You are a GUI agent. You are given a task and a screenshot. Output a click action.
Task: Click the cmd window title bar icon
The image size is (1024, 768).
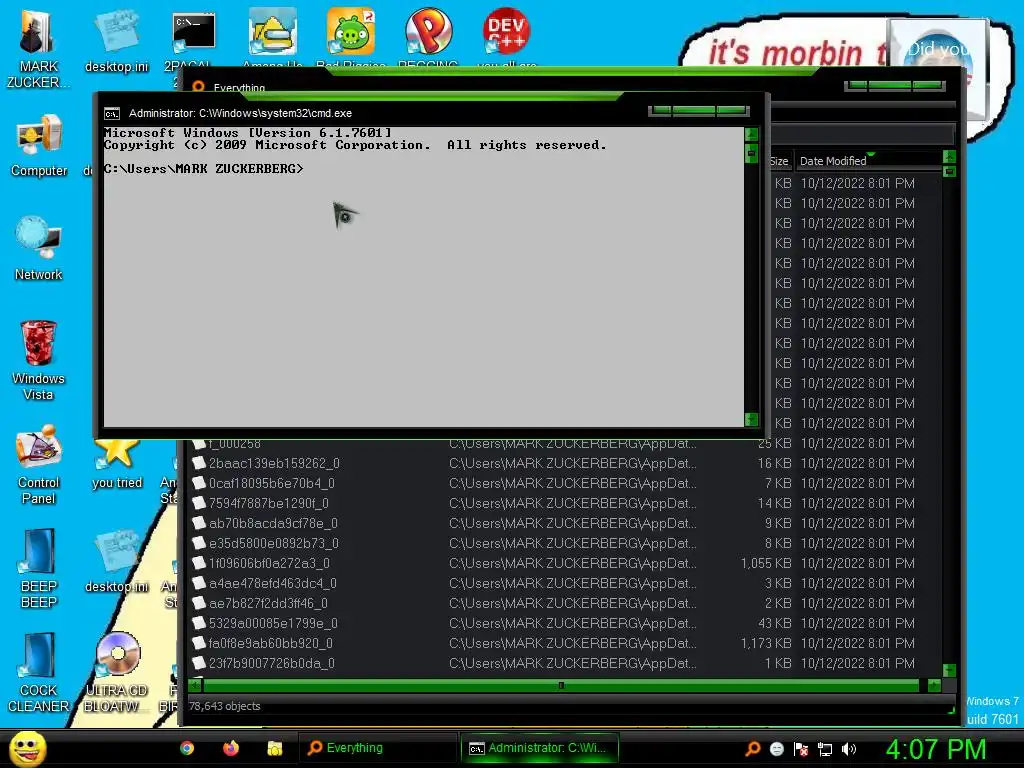pyautogui.click(x=112, y=114)
